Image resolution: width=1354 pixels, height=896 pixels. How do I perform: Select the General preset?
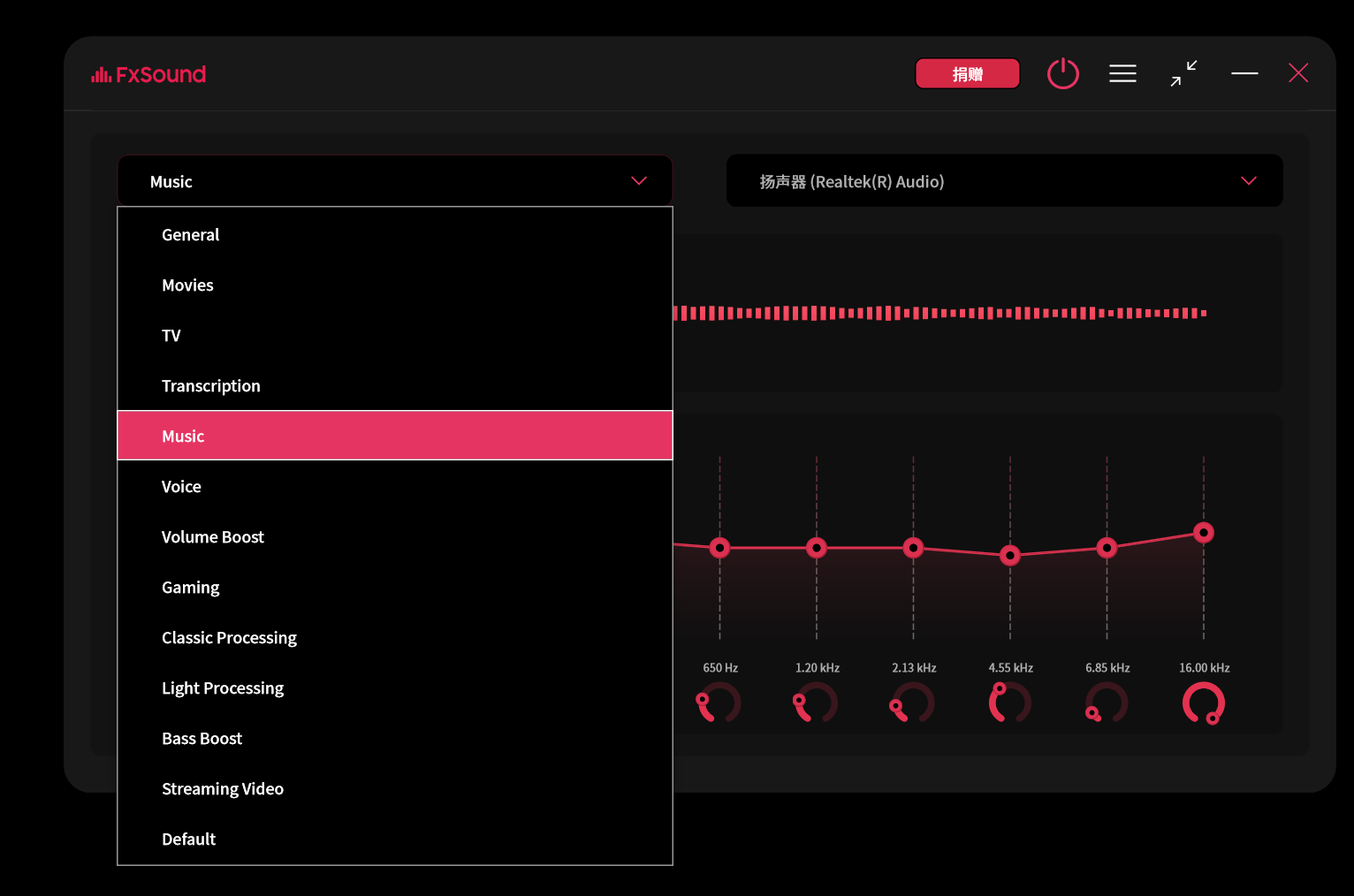click(x=395, y=234)
